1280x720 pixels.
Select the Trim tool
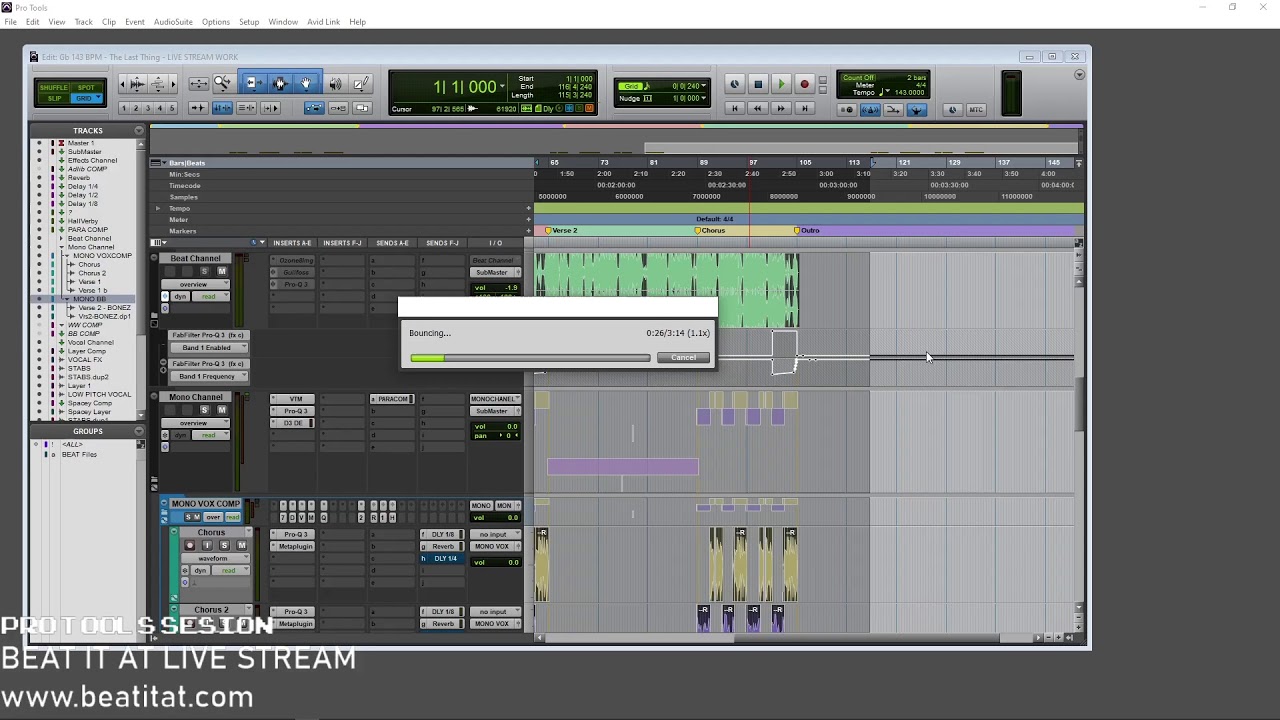(x=252, y=83)
